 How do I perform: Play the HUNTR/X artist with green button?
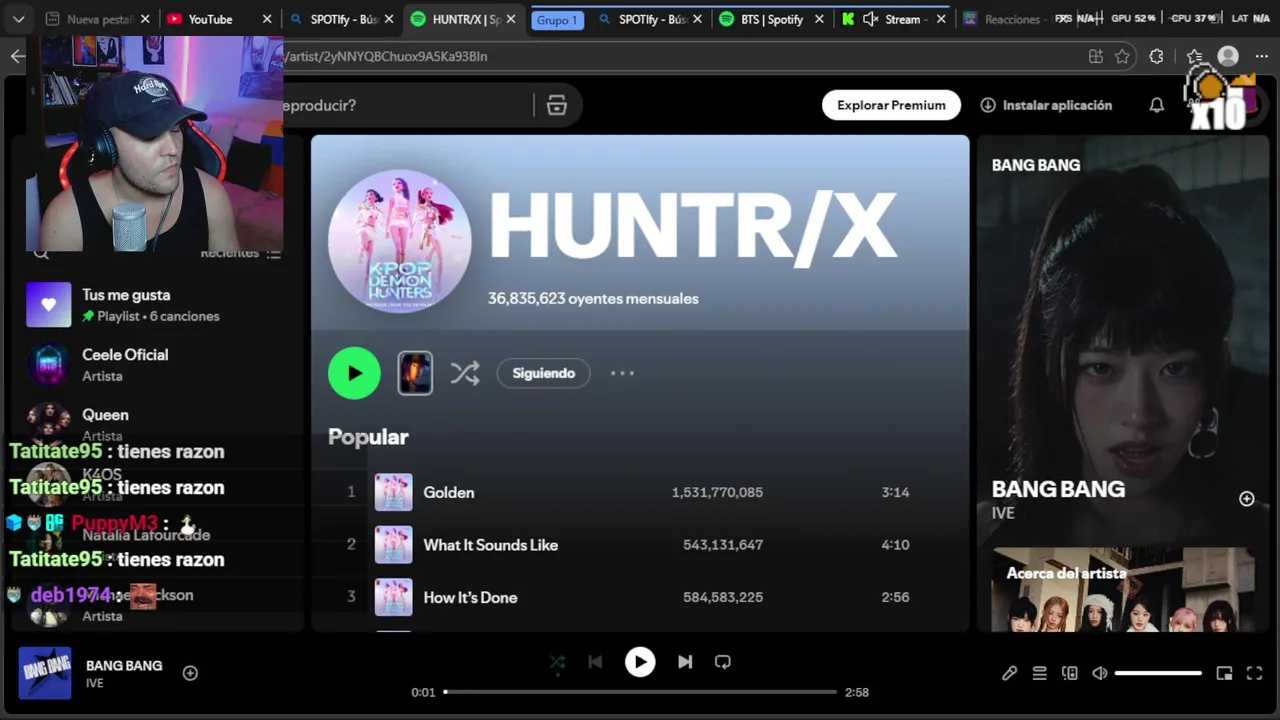click(x=354, y=373)
